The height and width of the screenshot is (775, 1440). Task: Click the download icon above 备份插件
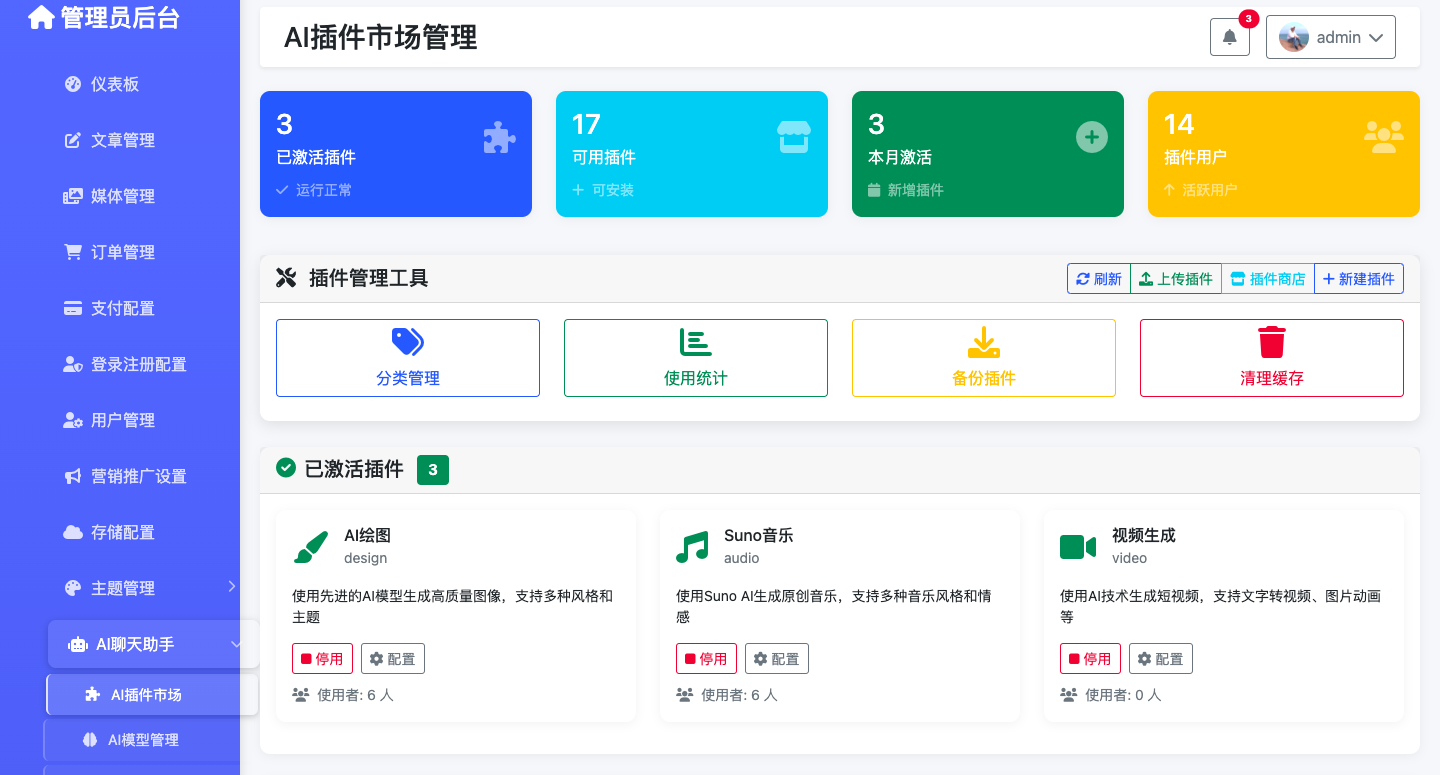[x=984, y=342]
